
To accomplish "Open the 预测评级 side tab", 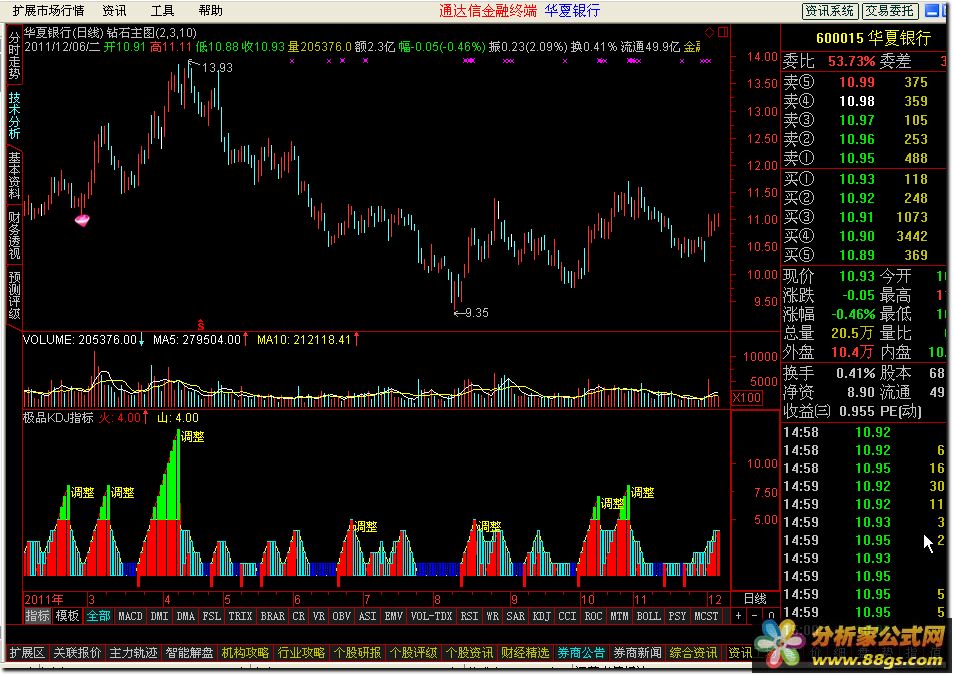I will (14, 295).
